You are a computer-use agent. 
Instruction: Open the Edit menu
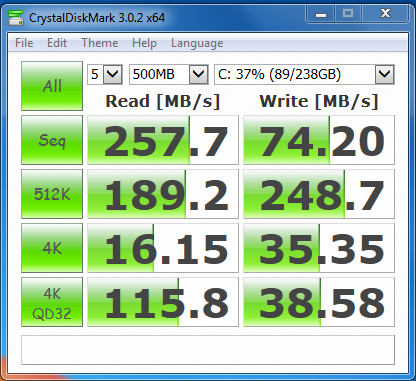tap(57, 43)
